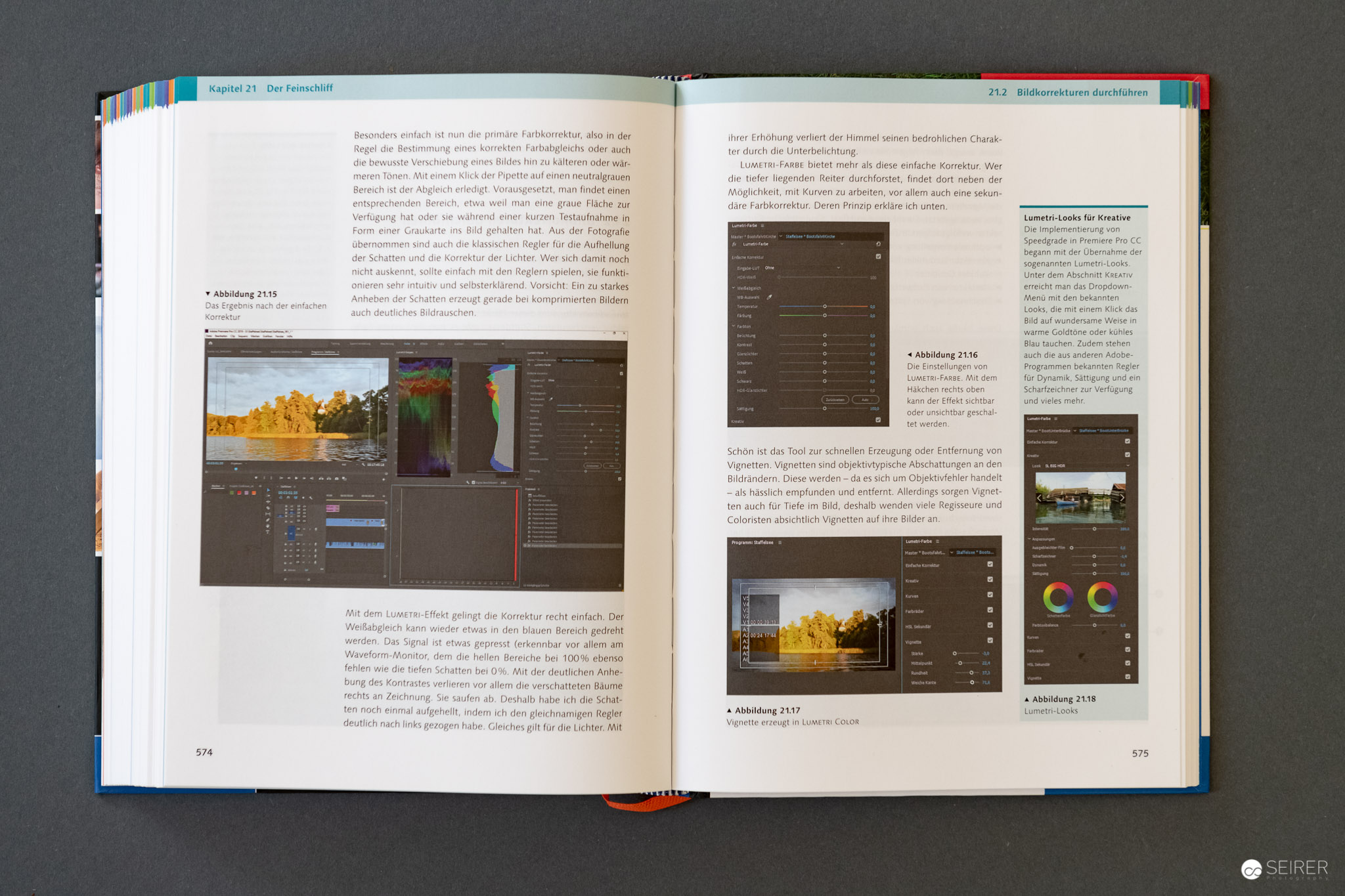The image size is (1345, 896).
Task: Open the Look dropdown showing SL BIG HDR
Action: 1087,465
